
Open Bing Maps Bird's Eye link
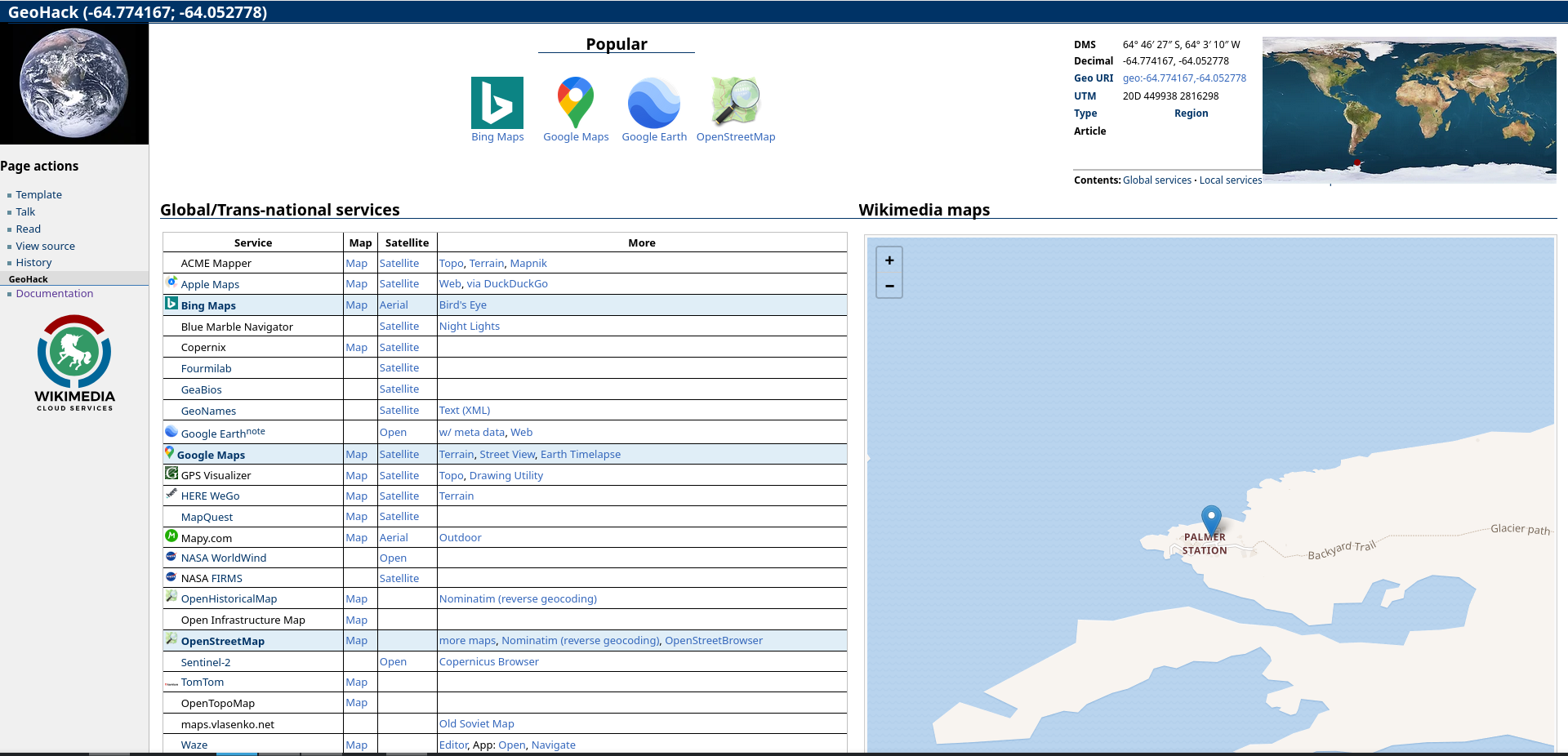463,305
